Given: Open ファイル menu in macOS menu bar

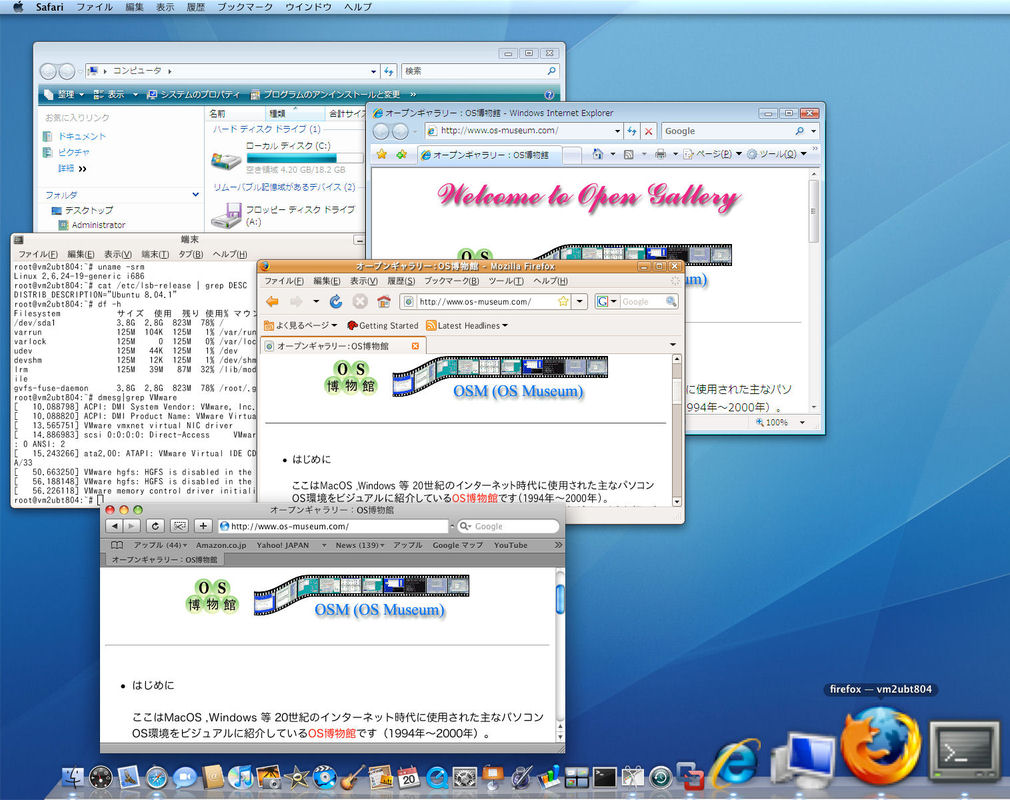Looking at the screenshot, I should 95,7.
